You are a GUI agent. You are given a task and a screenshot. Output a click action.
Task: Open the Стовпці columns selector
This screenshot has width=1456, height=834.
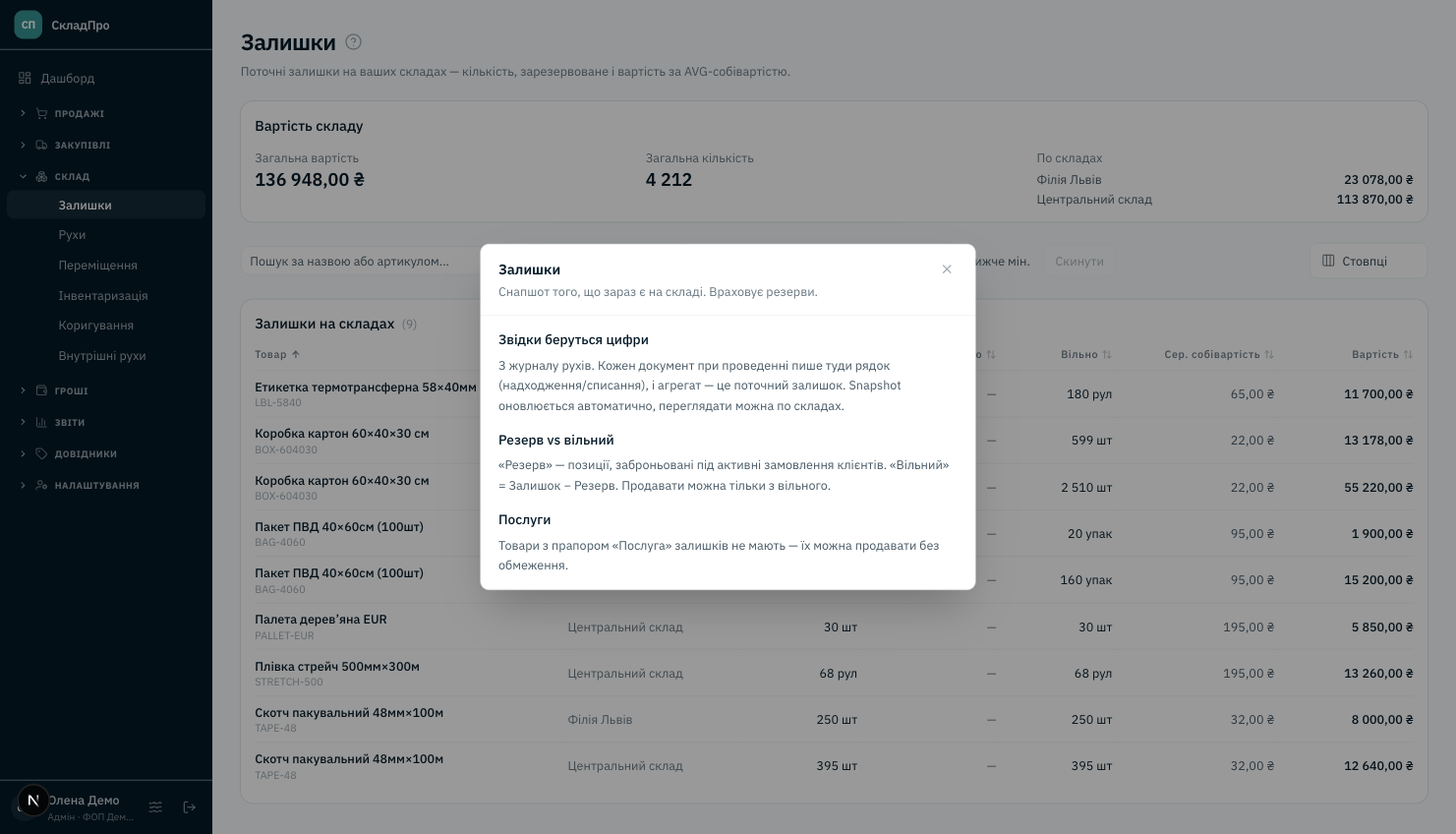coord(1369,261)
